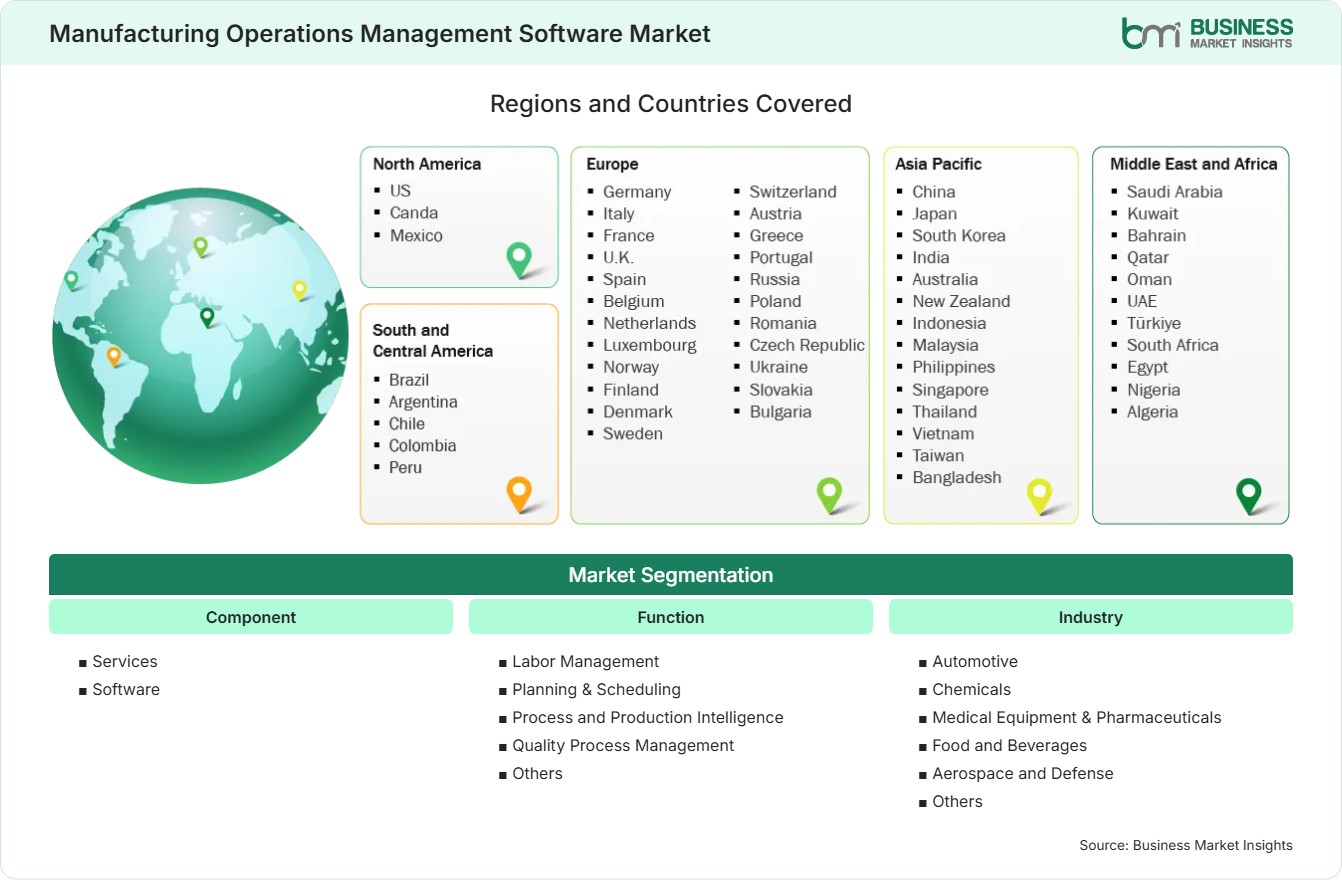Image resolution: width=1342 pixels, height=880 pixels.
Task: Click the orange pin in South and Central America card
Action: tap(519, 494)
